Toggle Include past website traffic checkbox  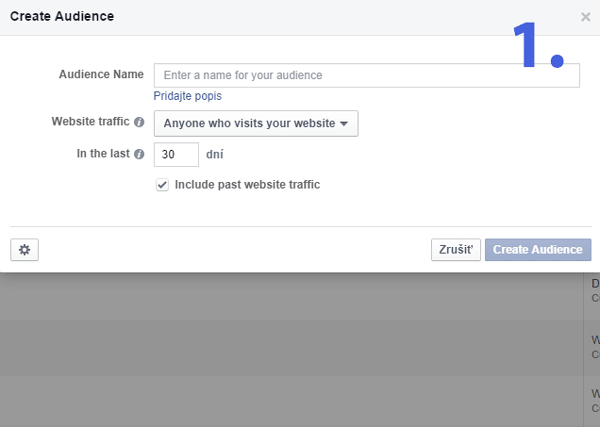point(162,185)
